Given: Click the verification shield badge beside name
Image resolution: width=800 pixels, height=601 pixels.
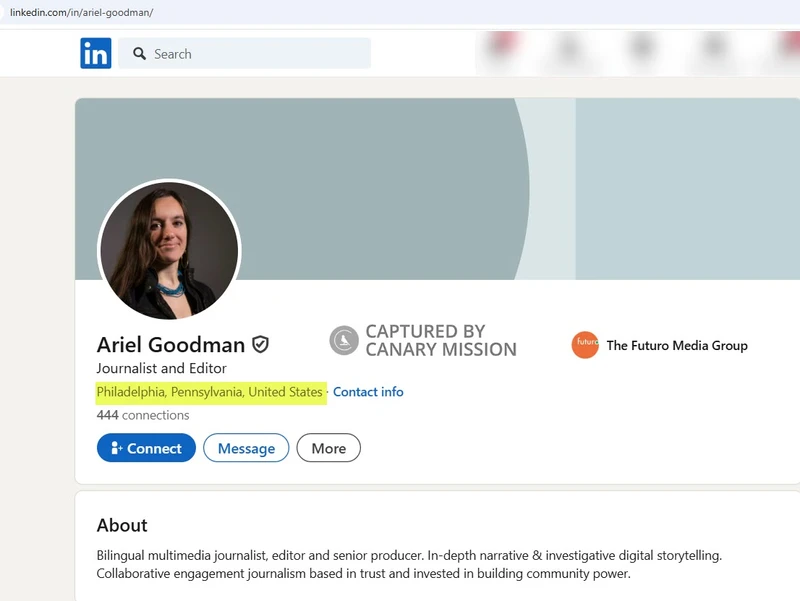Looking at the screenshot, I should [x=261, y=344].
